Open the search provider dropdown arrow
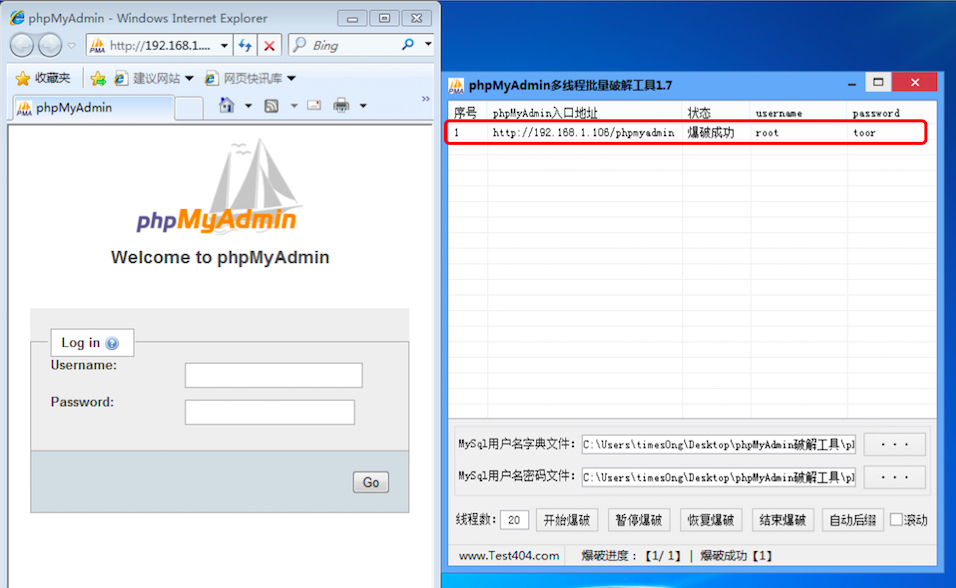This screenshot has width=956, height=588. tap(428, 45)
